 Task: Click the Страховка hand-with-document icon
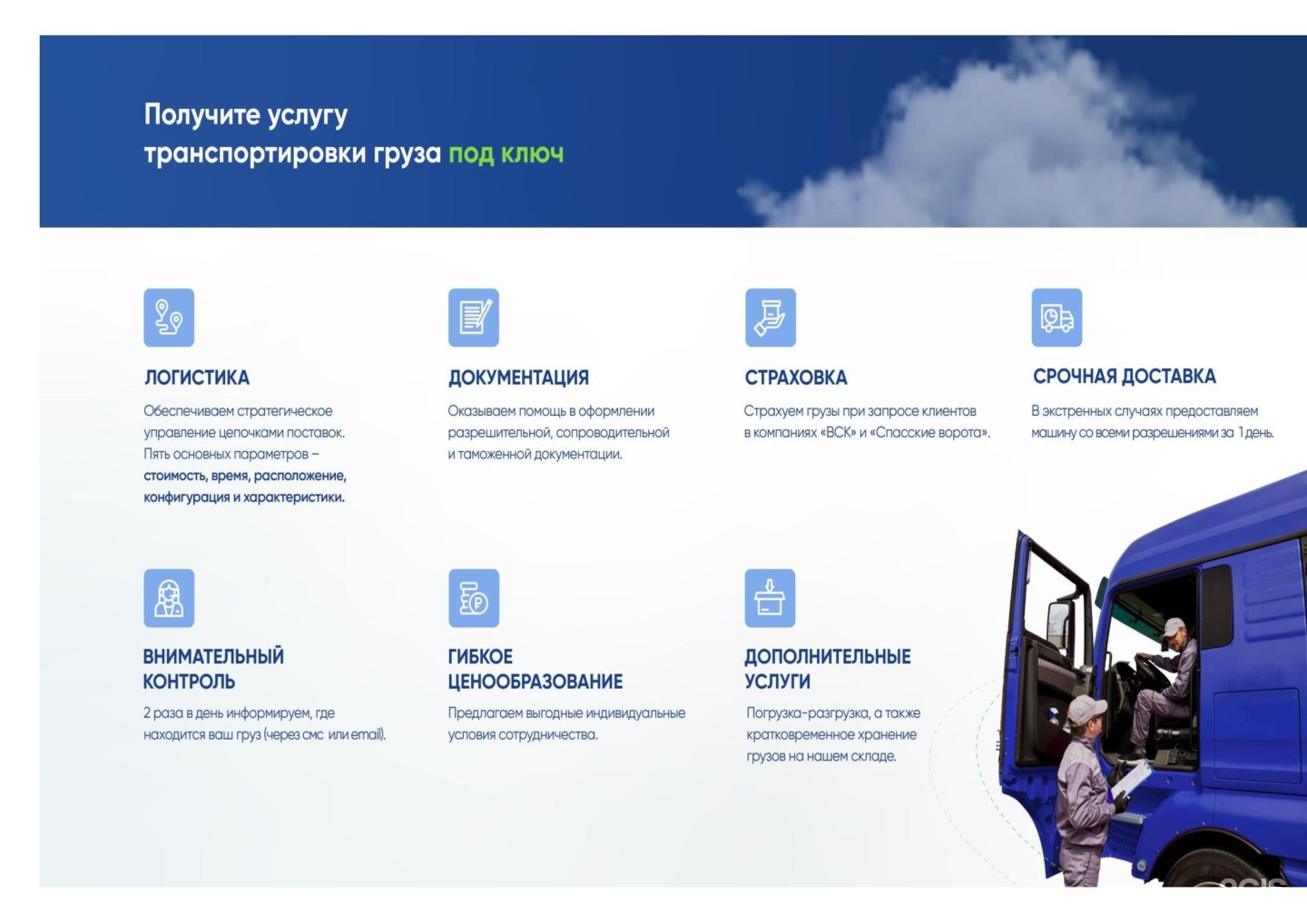coord(771,318)
